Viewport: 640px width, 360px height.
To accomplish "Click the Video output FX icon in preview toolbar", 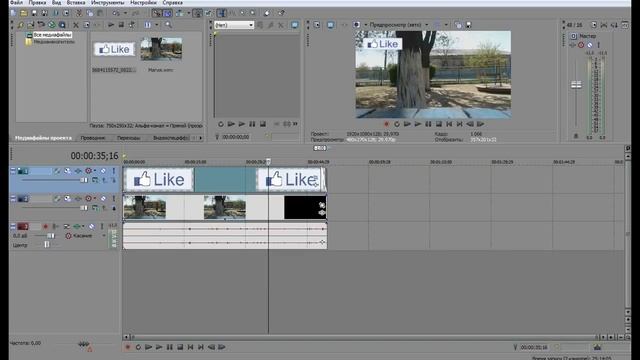I will [x=344, y=25].
